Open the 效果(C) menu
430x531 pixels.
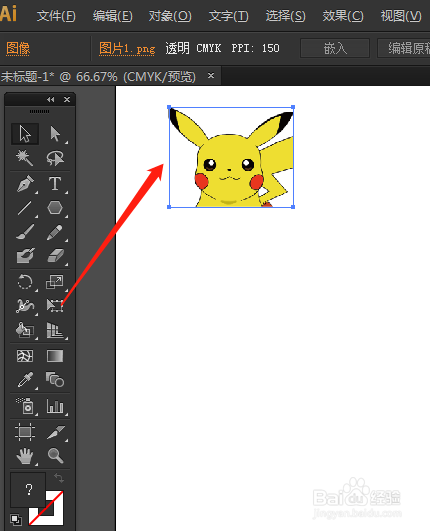click(343, 16)
